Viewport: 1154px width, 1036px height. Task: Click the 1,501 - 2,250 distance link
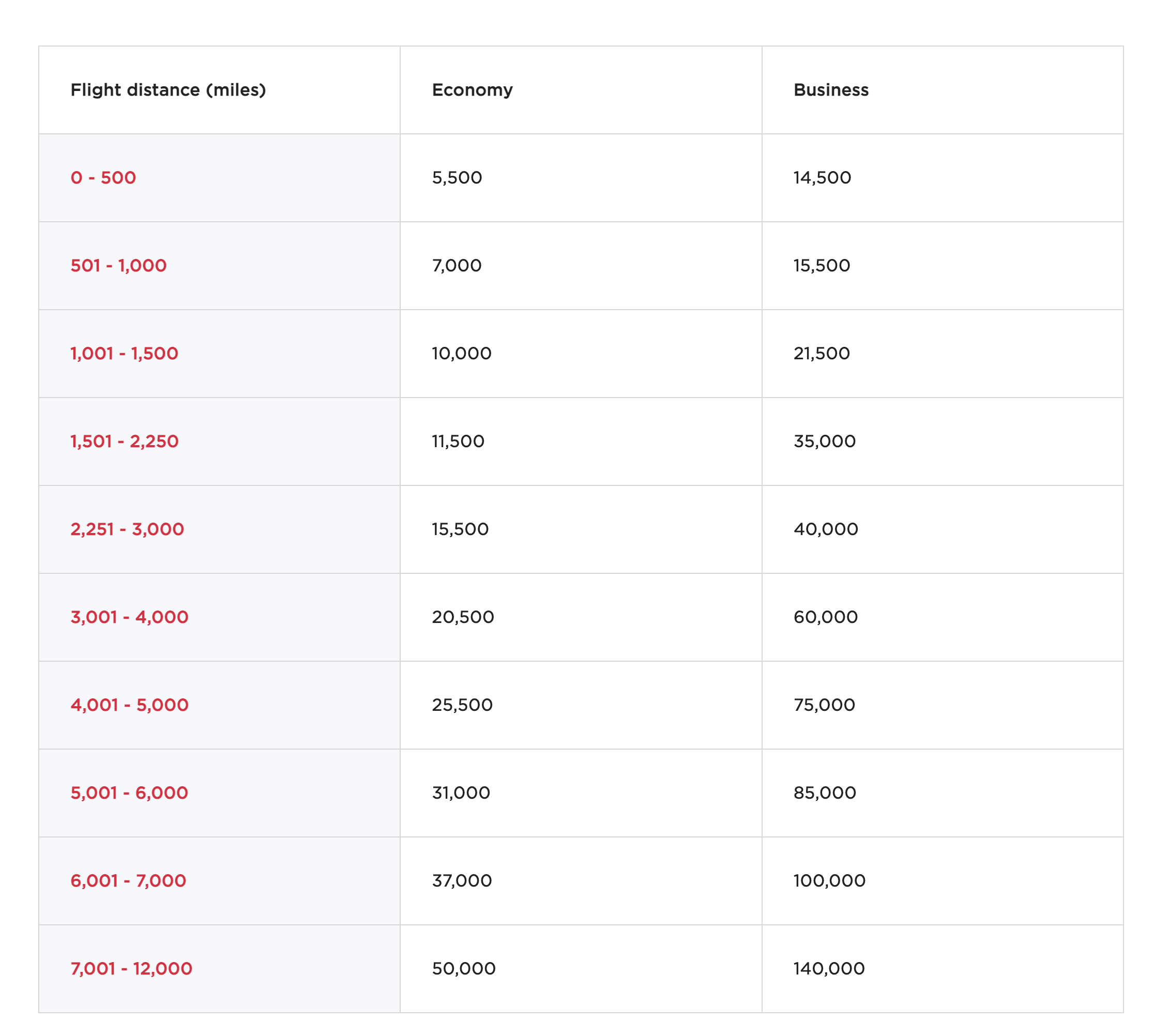point(124,441)
